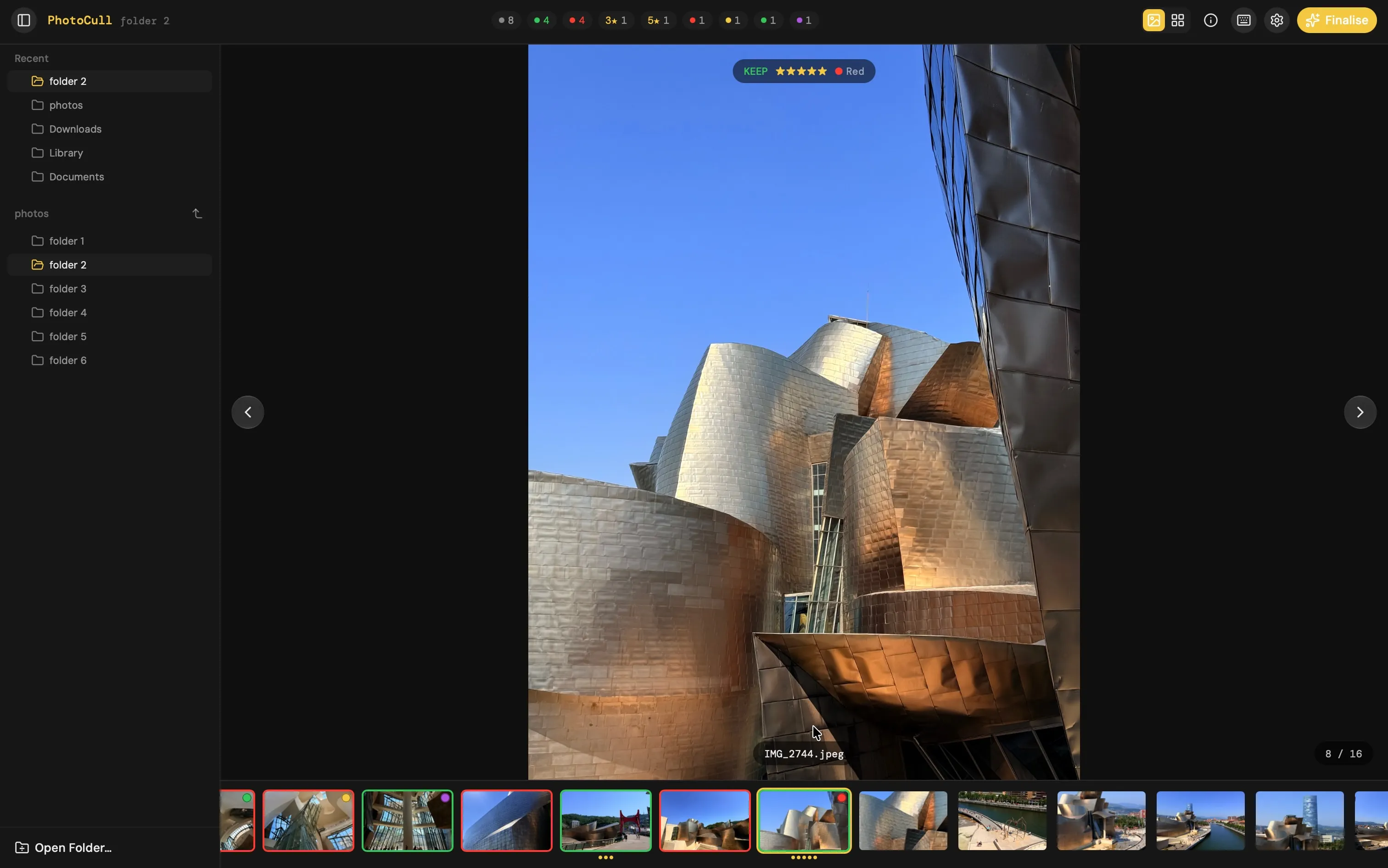Screen dimensions: 1388x868
Task: Click the 8 / 16 counter
Action: tap(1343, 754)
